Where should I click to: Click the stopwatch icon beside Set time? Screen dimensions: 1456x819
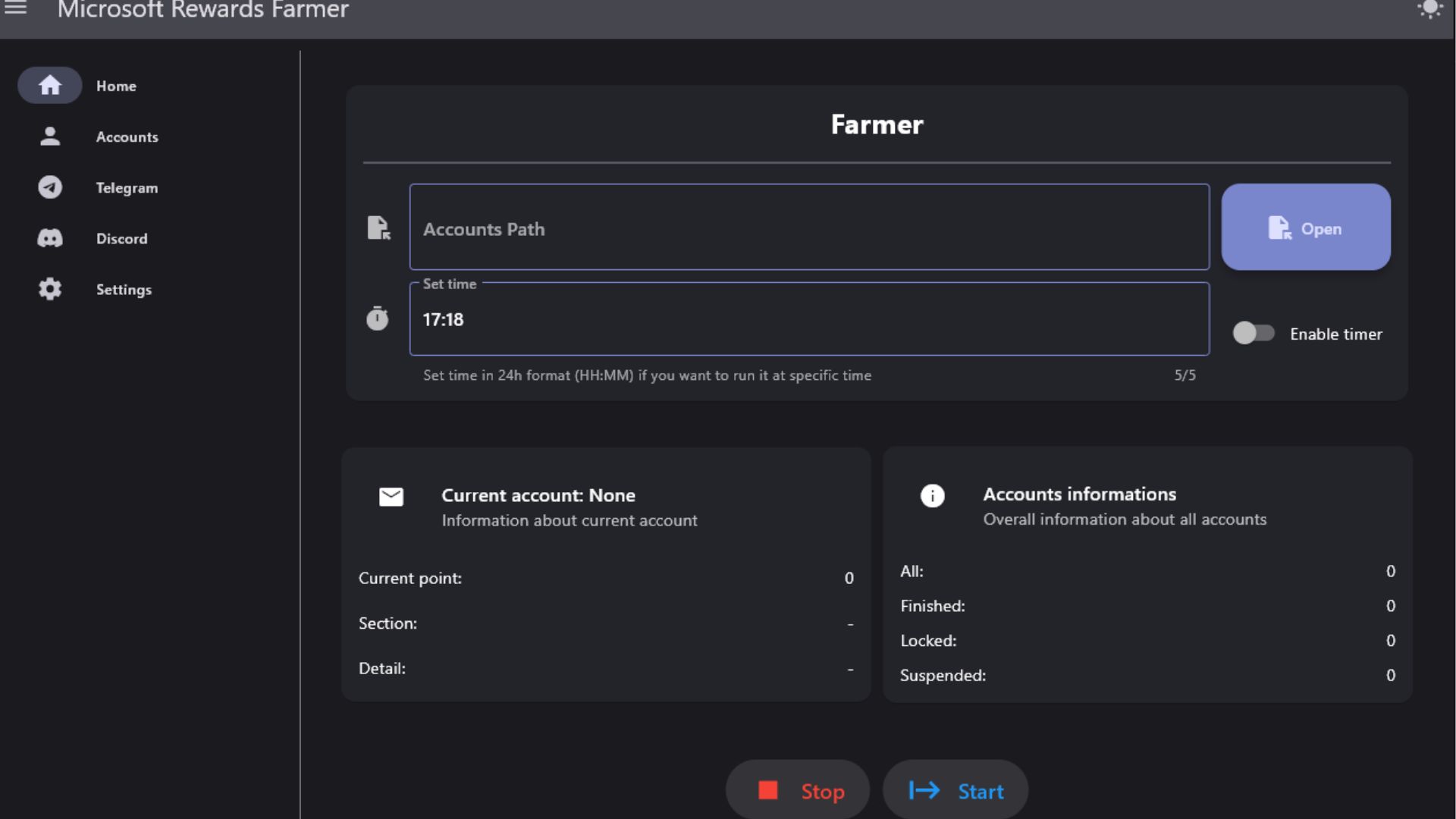pyautogui.click(x=377, y=318)
